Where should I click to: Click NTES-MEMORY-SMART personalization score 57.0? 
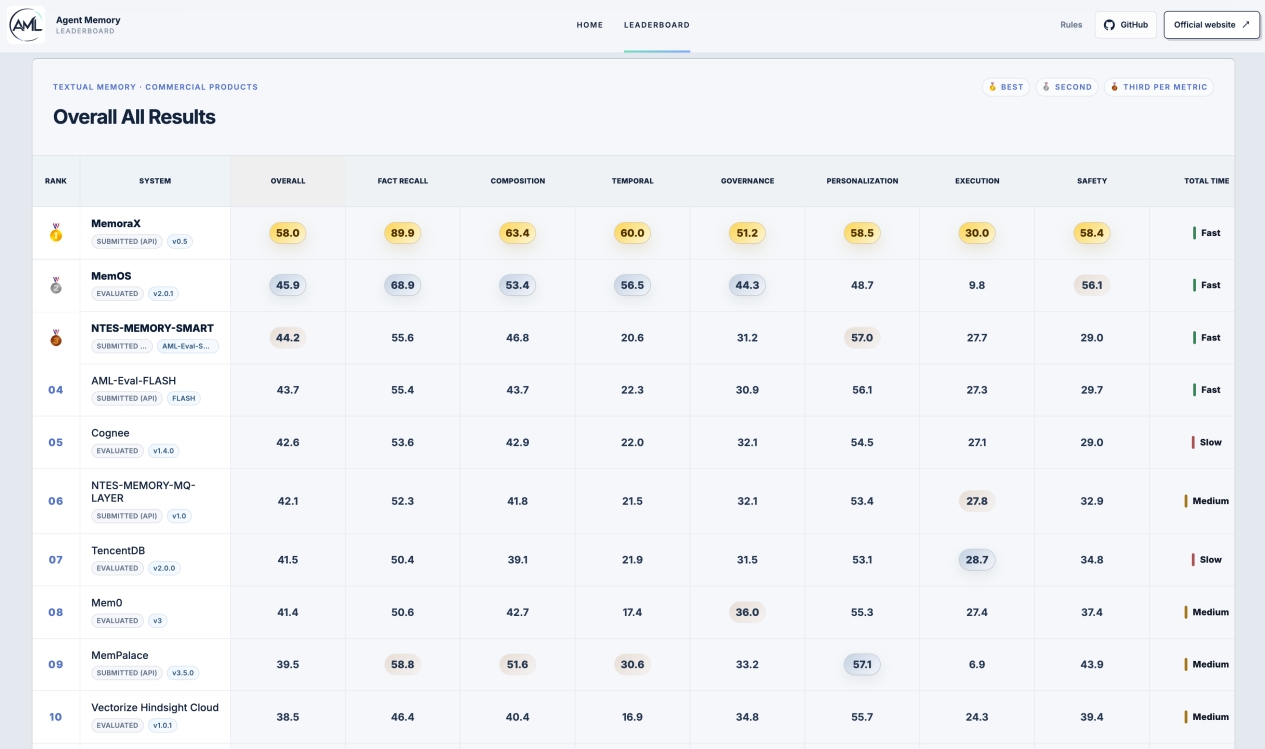pyautogui.click(x=862, y=338)
